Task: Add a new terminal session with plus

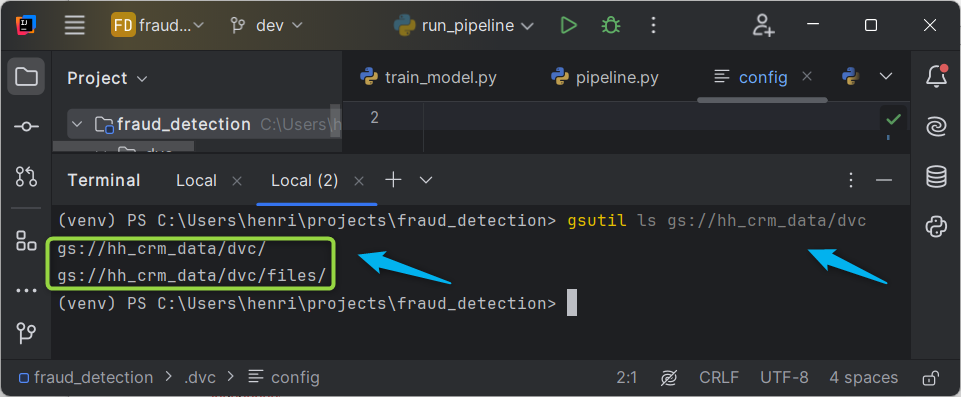Action: (x=393, y=180)
